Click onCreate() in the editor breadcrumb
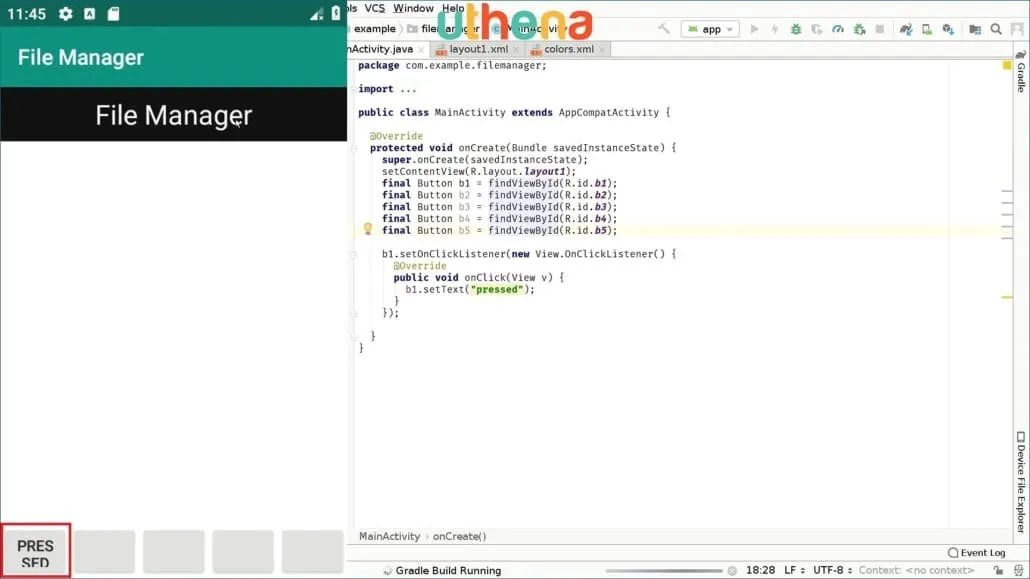Screen dimensions: 1030x579 point(459,536)
